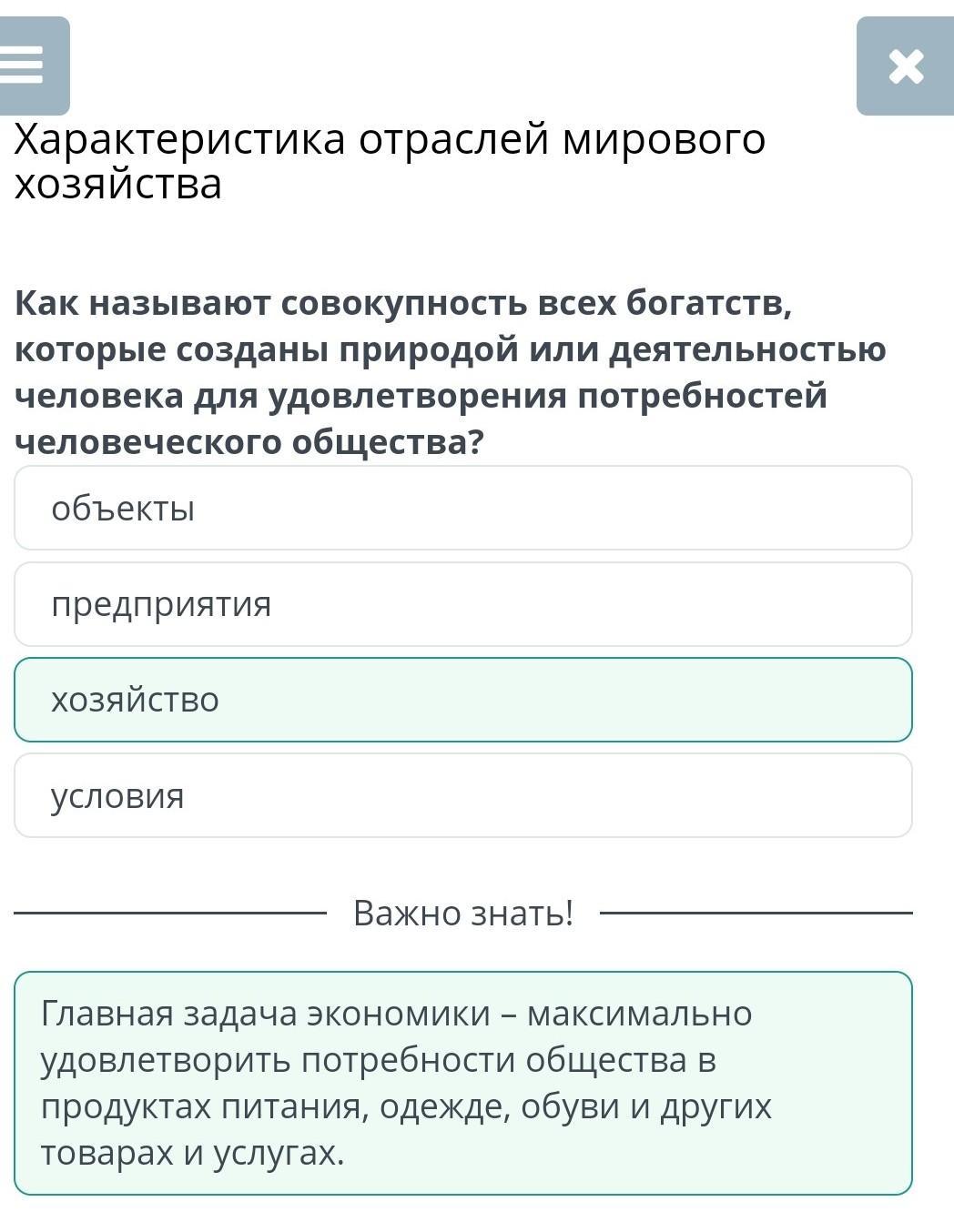Select the answer option «объекты»
The image size is (954, 1232).
(x=462, y=508)
